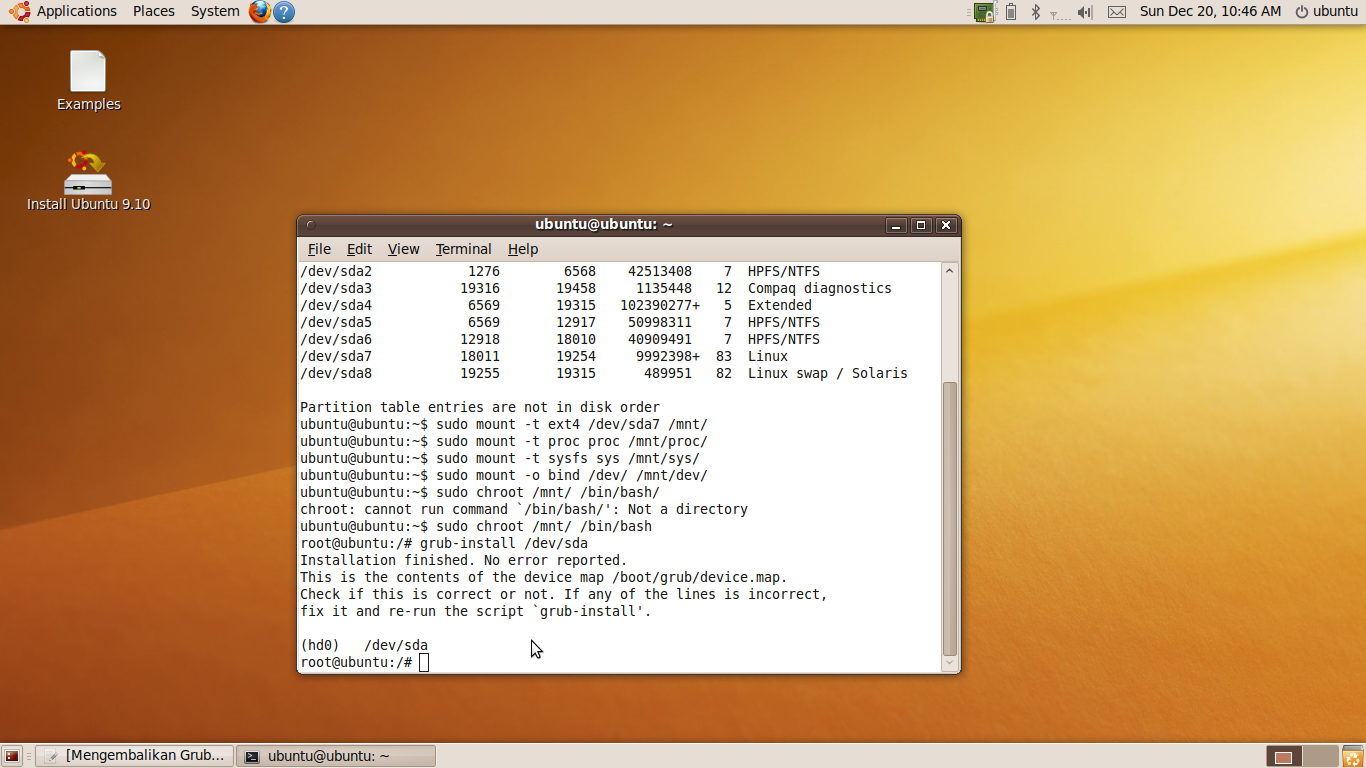Open the Terminal menu in menubar
This screenshot has height=768, width=1366.
click(463, 249)
